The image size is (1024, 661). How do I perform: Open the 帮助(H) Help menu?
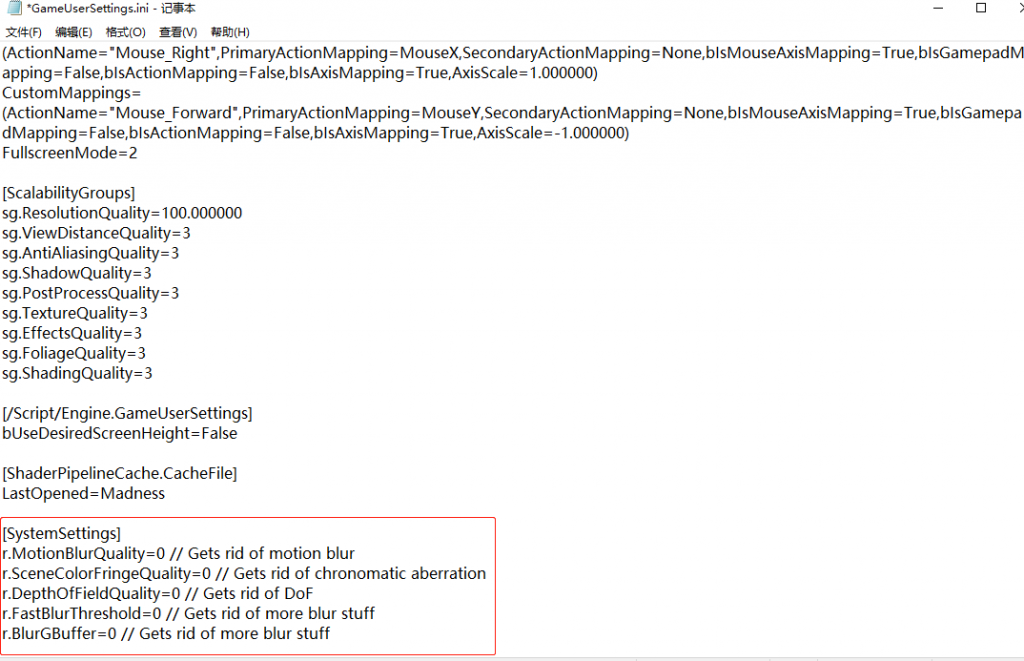[230, 32]
